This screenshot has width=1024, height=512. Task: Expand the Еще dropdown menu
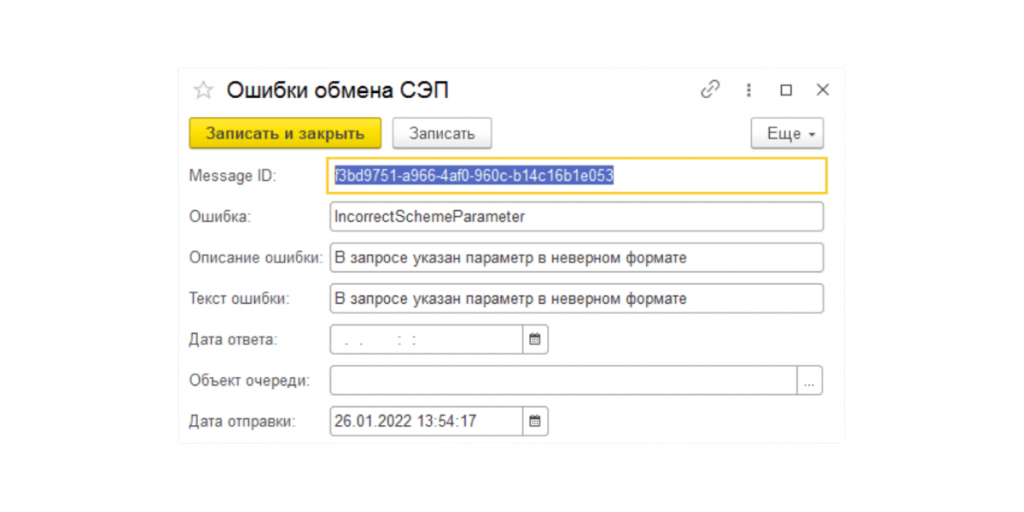click(787, 133)
